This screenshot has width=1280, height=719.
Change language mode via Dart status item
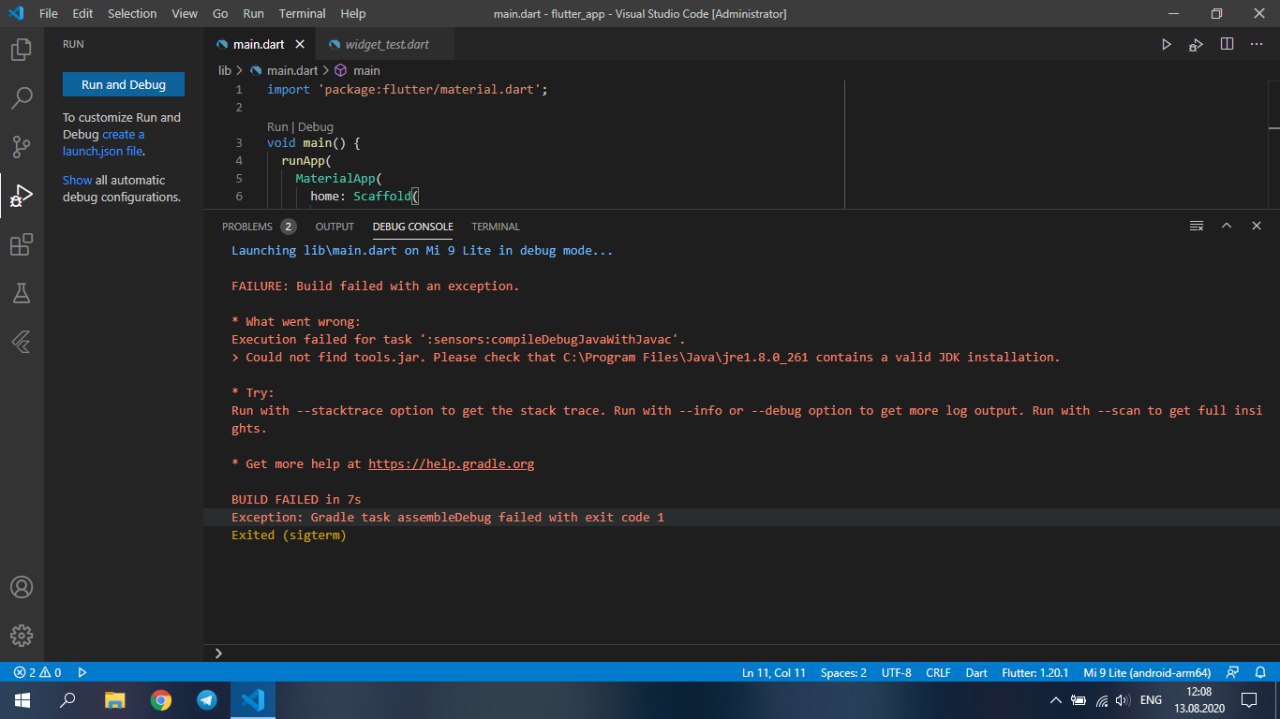977,673
